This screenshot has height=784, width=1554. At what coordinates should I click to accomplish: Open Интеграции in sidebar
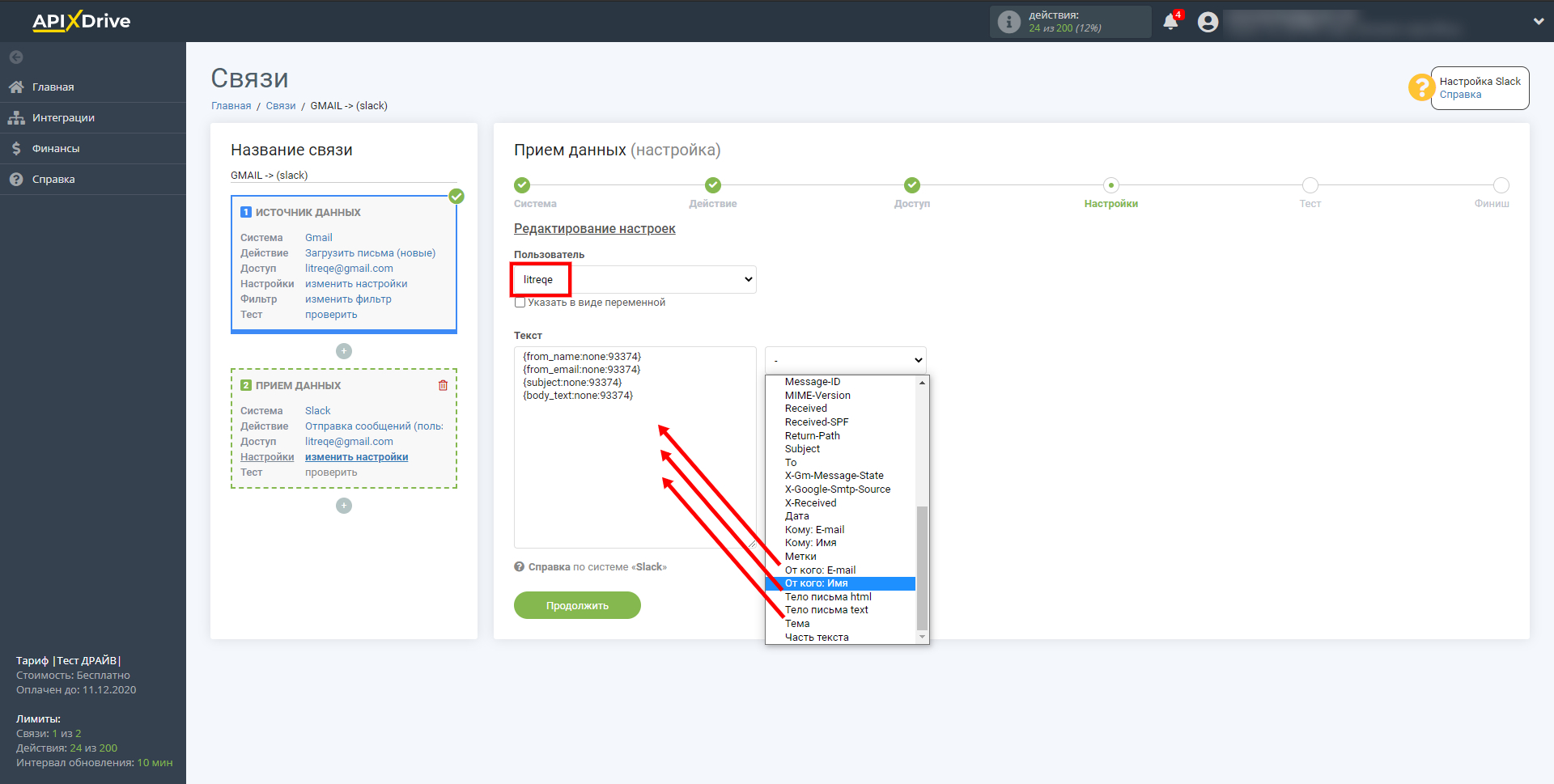tap(92, 117)
